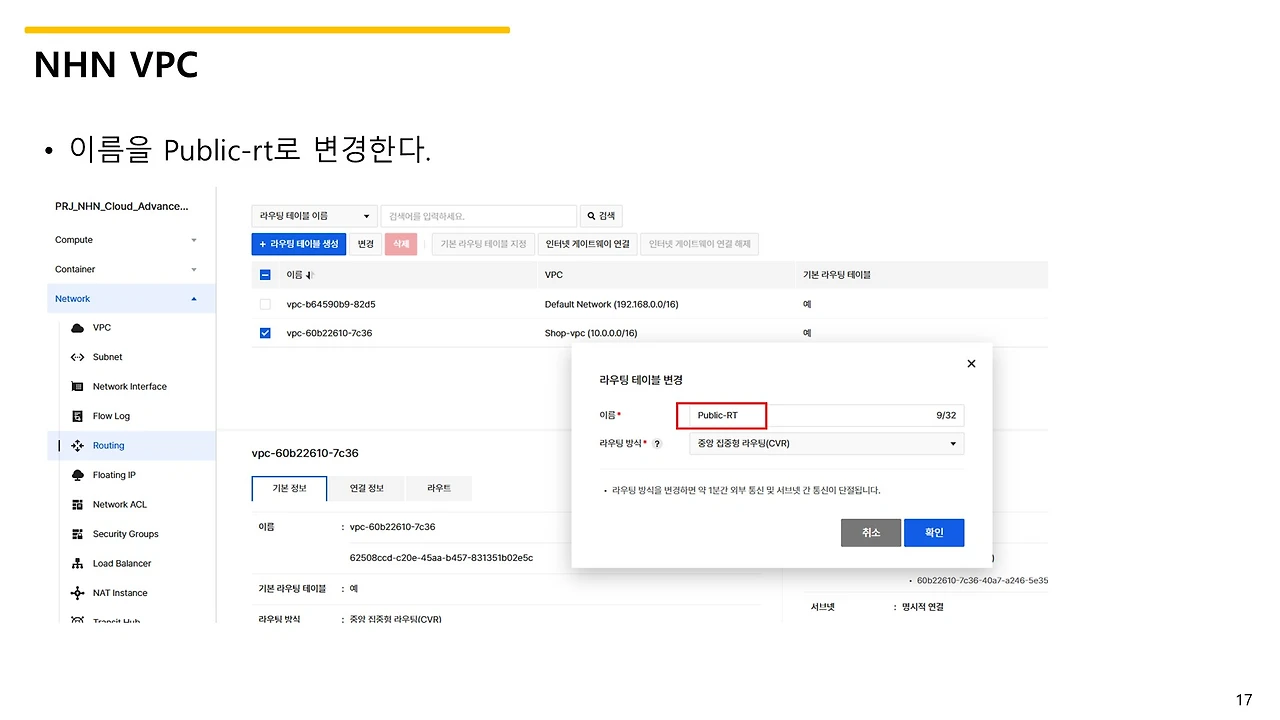Click the 인터넷 게이트웨이 연결 button
The width and height of the screenshot is (1280, 720).
587,244
